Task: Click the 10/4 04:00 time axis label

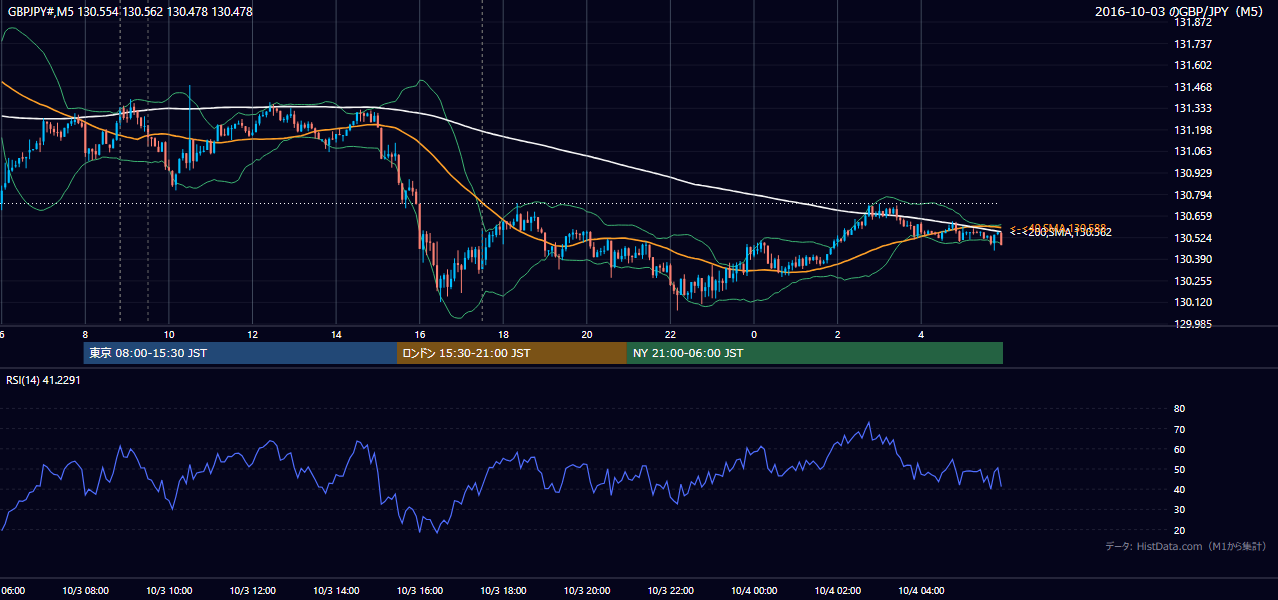Action: (x=921, y=591)
